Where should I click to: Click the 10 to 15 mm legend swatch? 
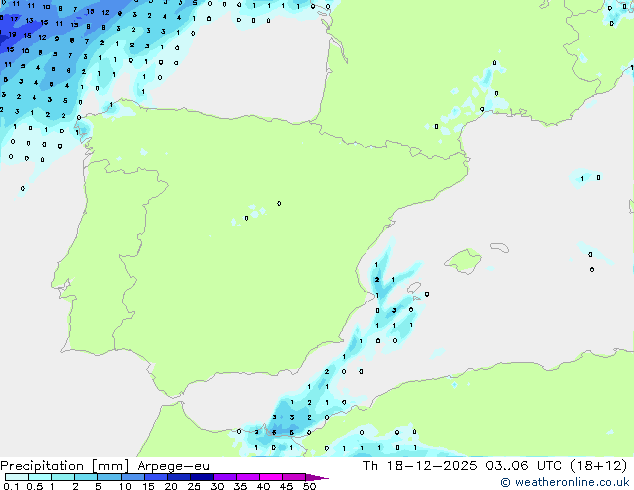(x=132, y=477)
